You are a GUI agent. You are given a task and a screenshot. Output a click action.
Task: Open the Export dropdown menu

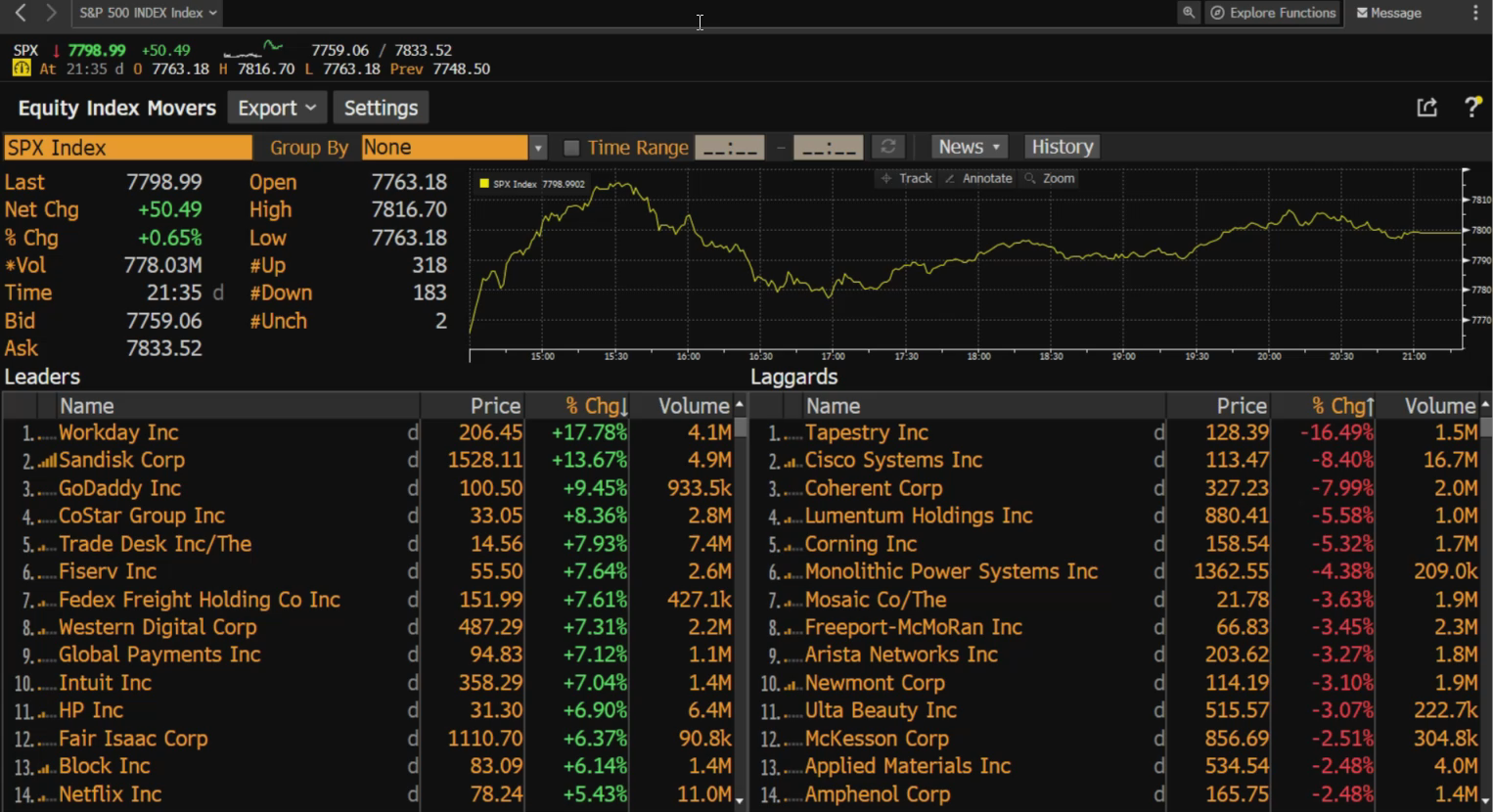click(x=277, y=108)
